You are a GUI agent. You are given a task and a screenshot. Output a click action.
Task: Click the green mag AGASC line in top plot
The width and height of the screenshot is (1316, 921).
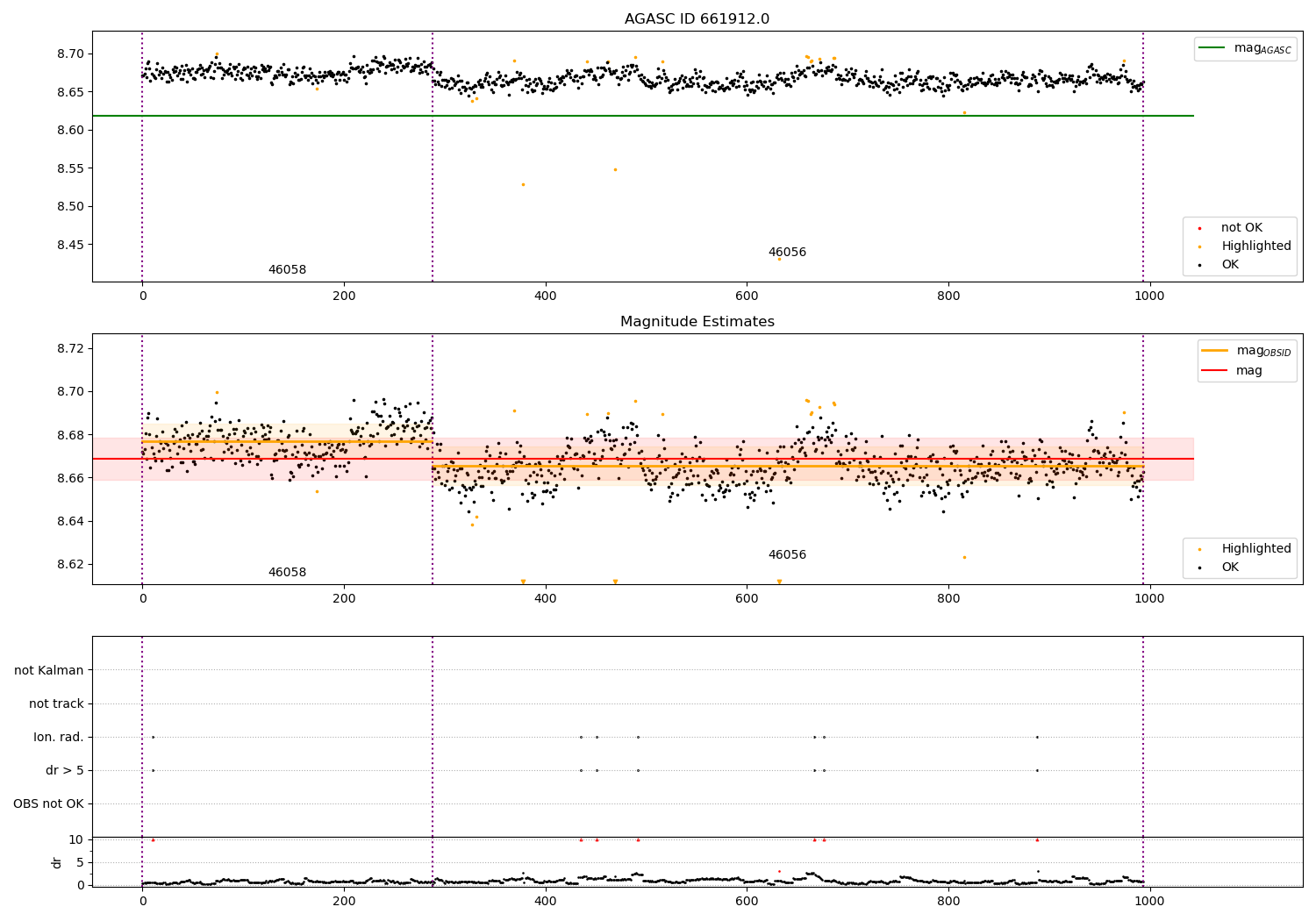[642, 116]
